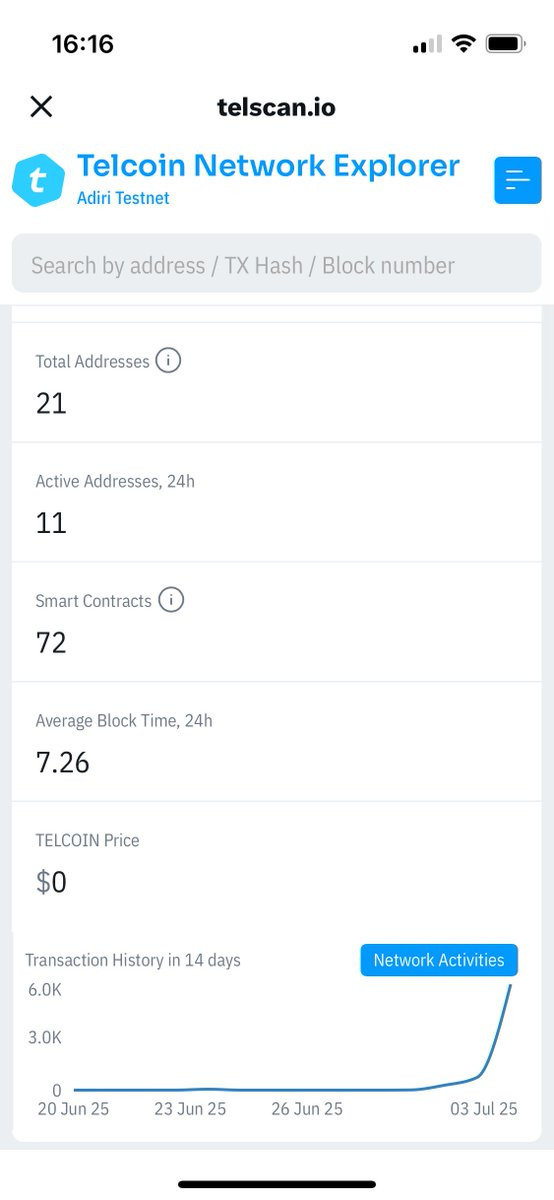Tap the Adiri Testnet label
554x1200 pixels.
click(x=123, y=198)
